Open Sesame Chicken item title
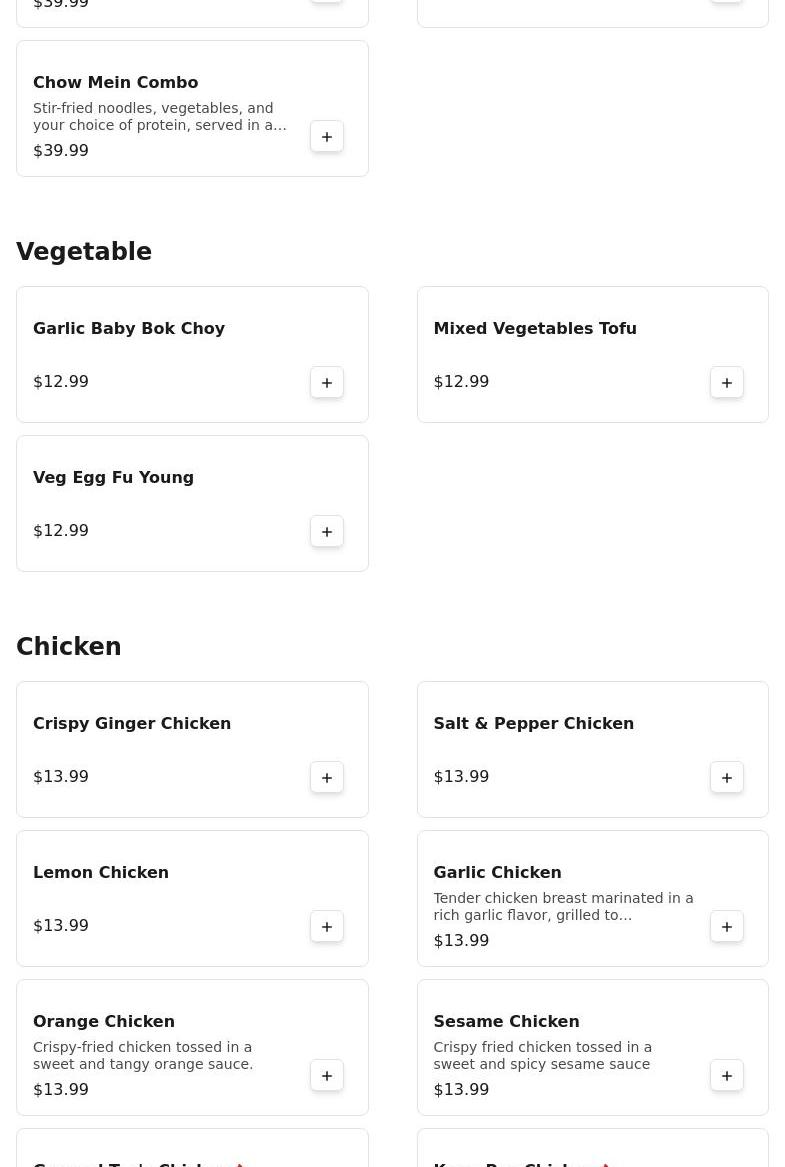The height and width of the screenshot is (1167, 785). click(x=506, y=1022)
